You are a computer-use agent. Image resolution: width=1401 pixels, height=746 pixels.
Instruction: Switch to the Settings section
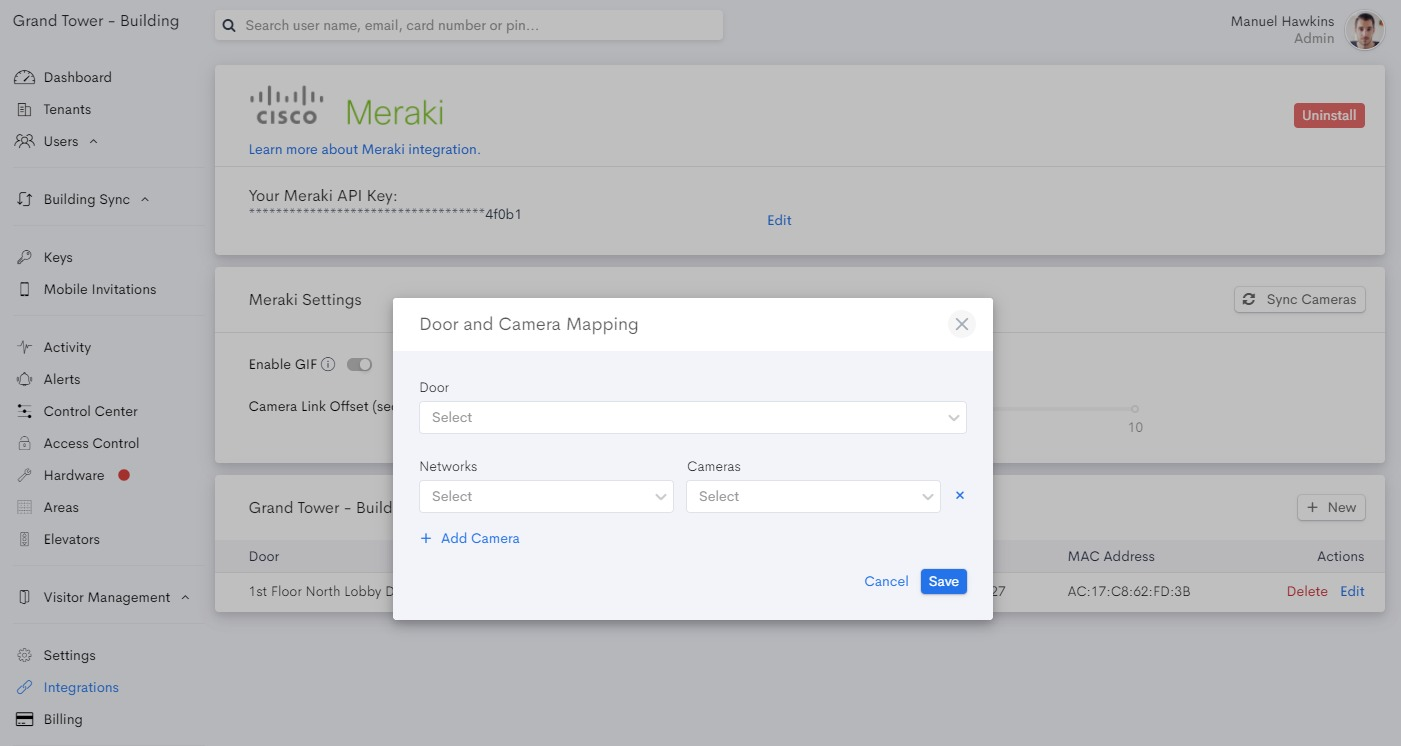click(69, 655)
